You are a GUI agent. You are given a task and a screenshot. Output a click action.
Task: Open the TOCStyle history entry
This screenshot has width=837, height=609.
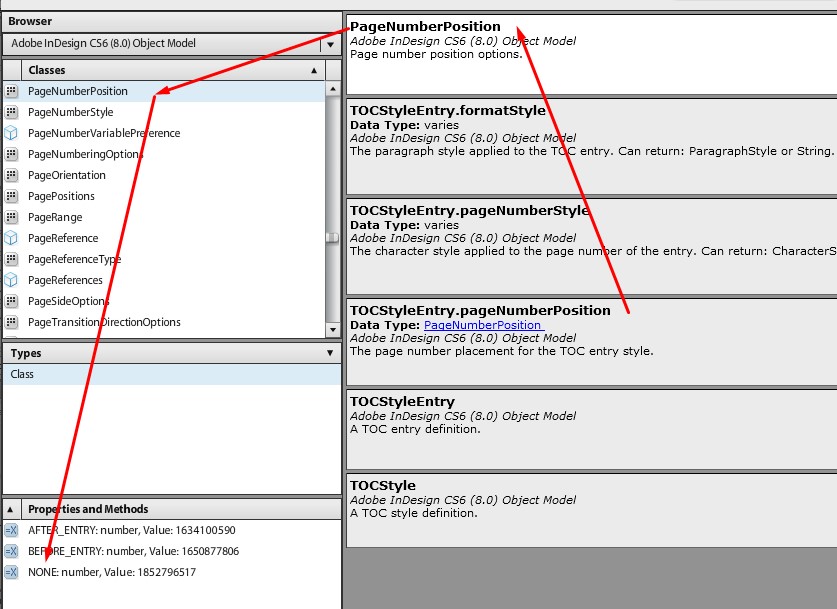[591, 510]
